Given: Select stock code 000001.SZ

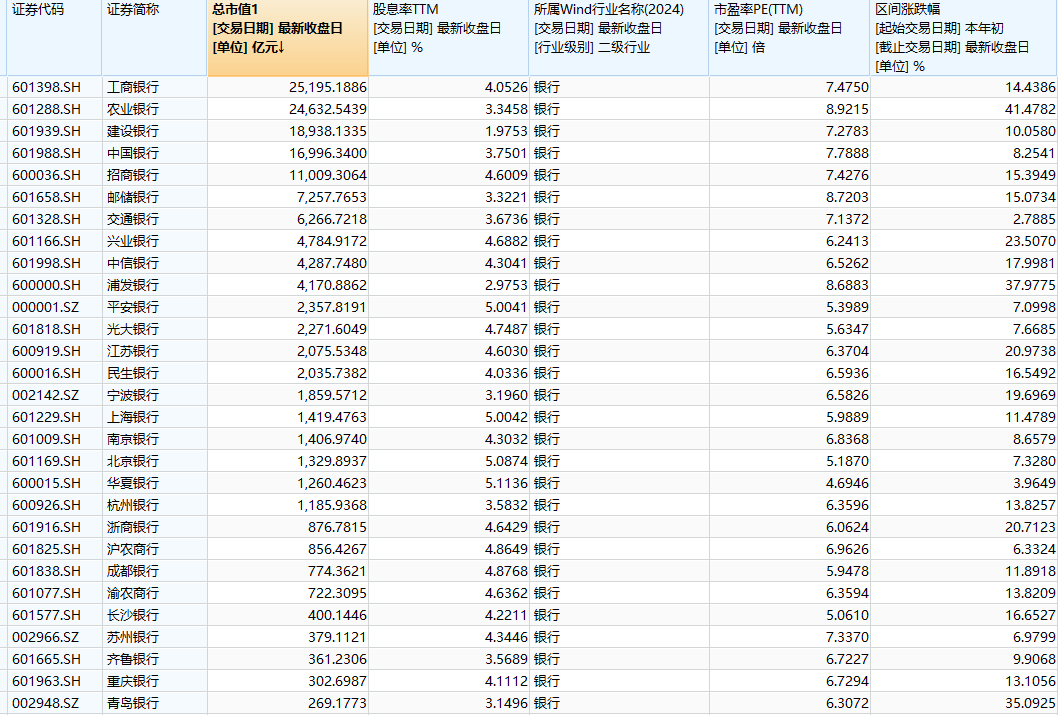Looking at the screenshot, I should pyautogui.click(x=45, y=307).
